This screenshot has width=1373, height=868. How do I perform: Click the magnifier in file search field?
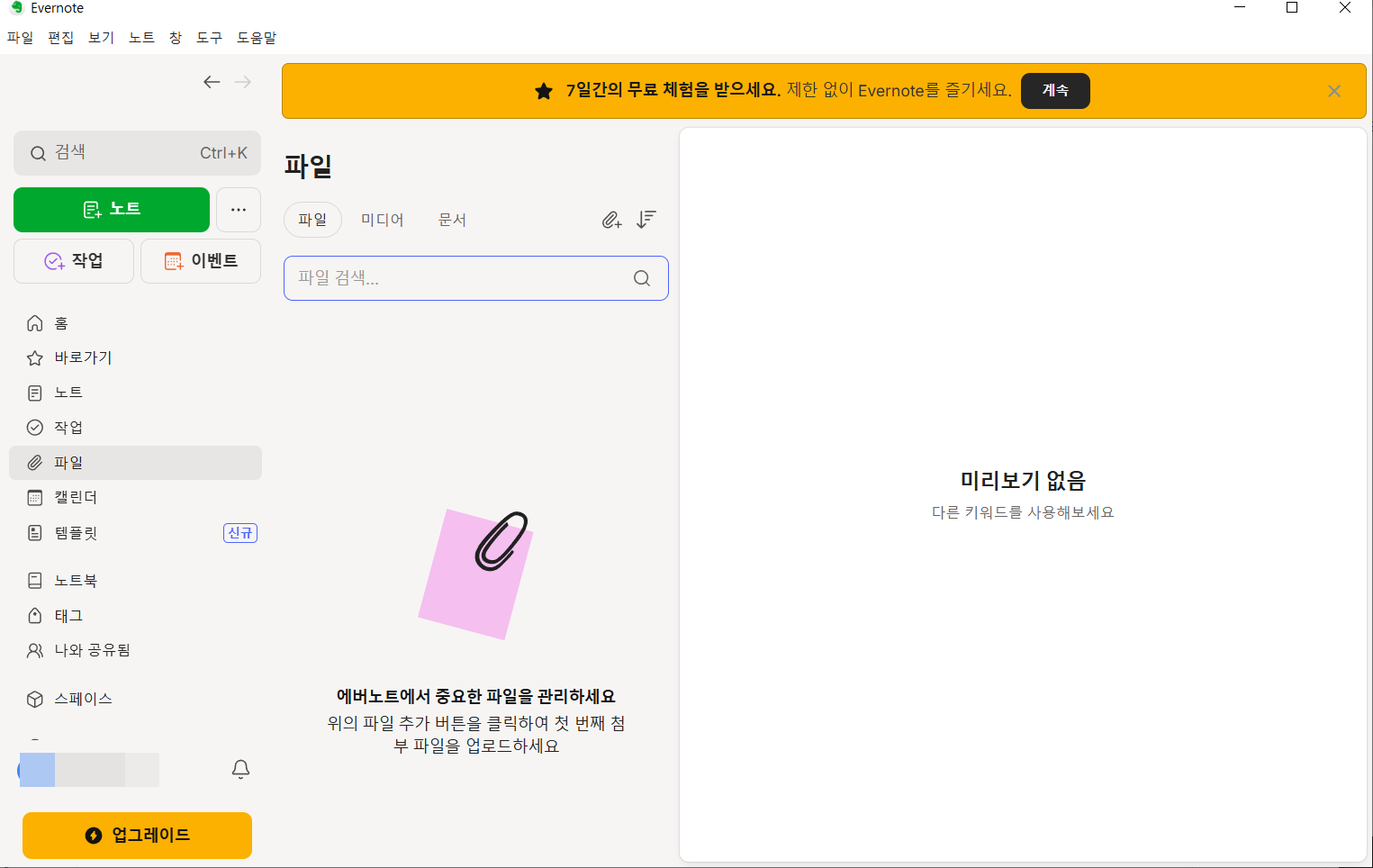click(x=642, y=278)
